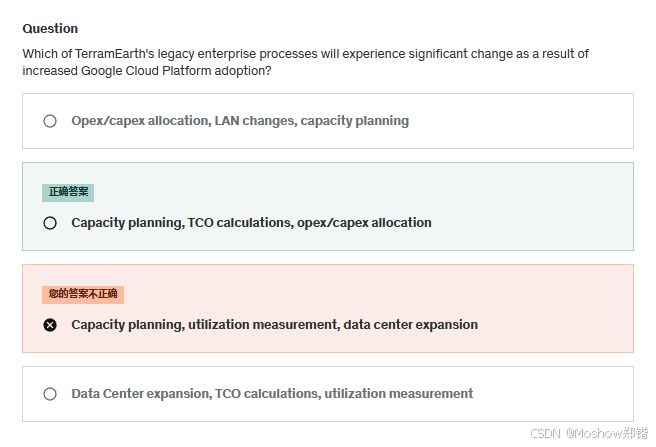Select radio button for "Capacity planning, TCO calculations"
656x447 pixels.
coord(50,223)
